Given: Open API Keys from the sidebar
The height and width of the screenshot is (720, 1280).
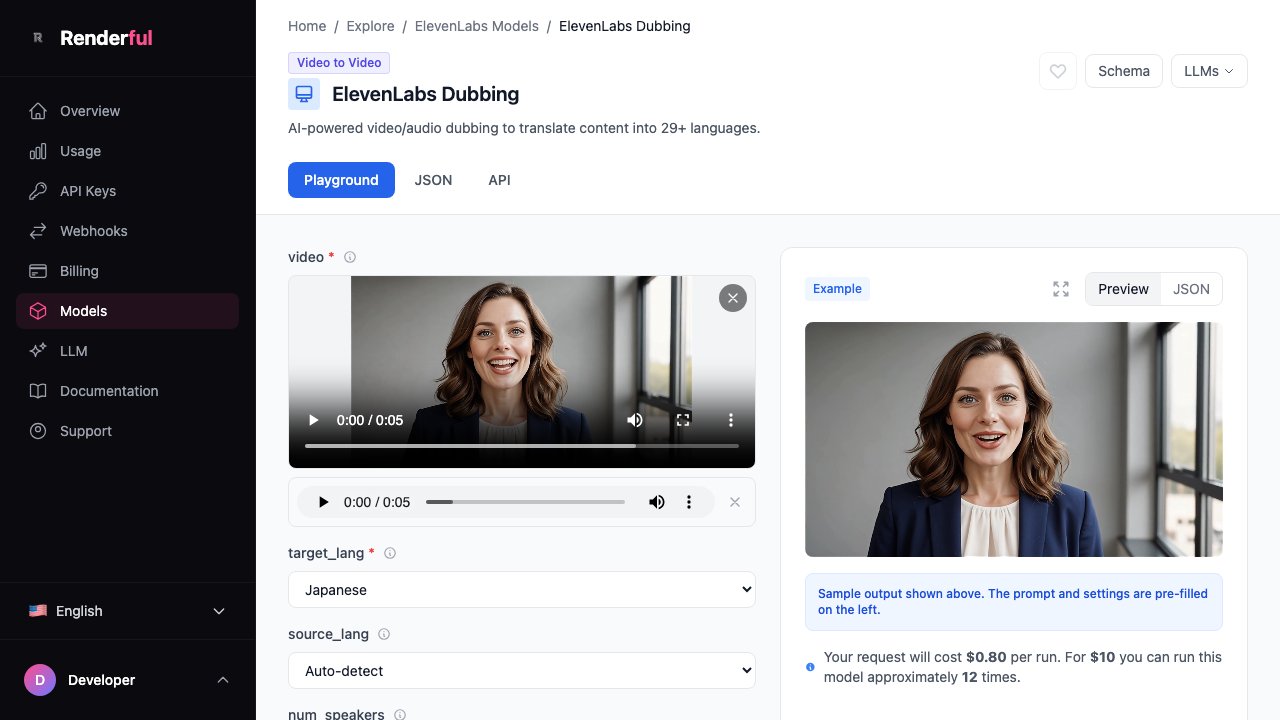Looking at the screenshot, I should click(x=87, y=191).
